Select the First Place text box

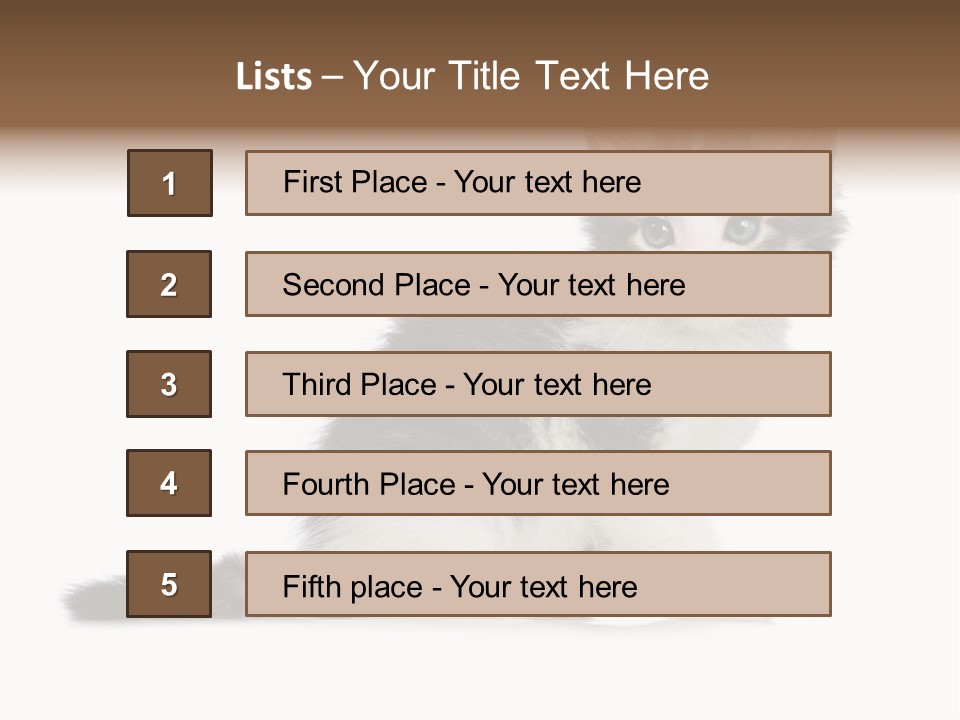point(538,183)
